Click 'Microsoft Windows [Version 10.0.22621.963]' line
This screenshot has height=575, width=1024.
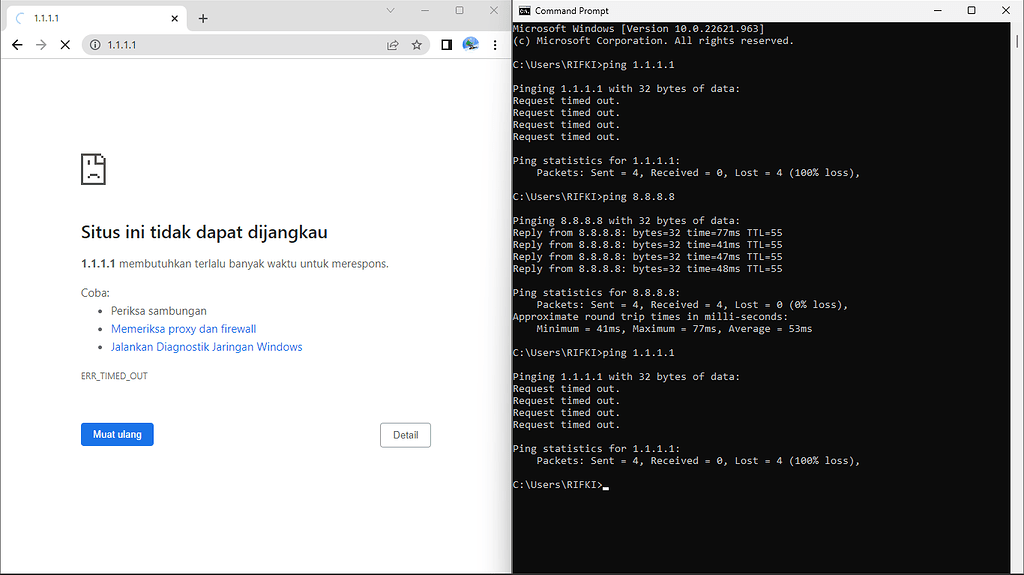(639, 29)
